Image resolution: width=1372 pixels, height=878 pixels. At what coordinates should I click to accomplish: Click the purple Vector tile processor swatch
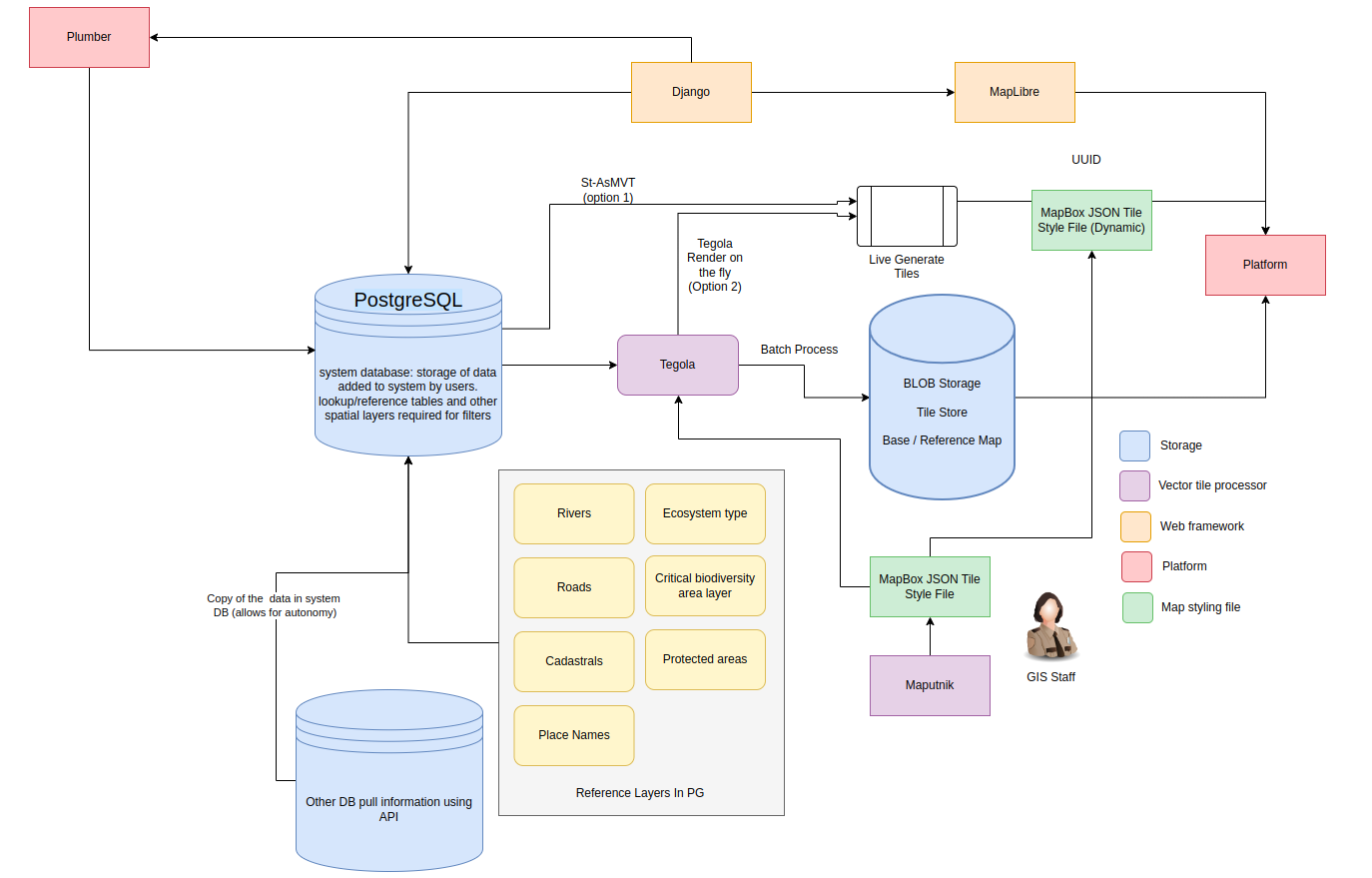point(1134,485)
